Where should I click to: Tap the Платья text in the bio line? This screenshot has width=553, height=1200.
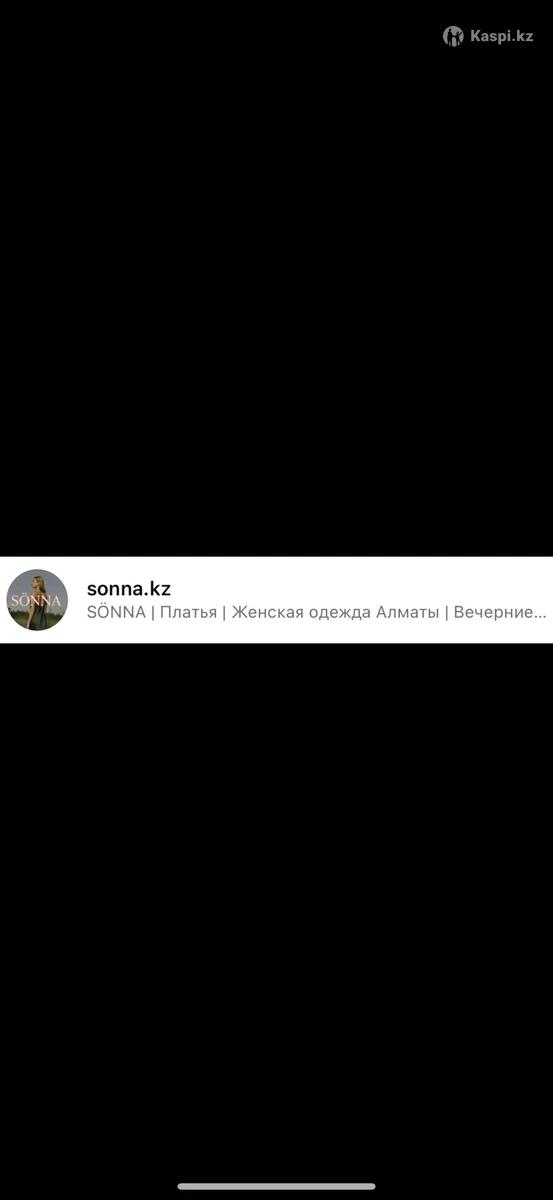point(188,612)
